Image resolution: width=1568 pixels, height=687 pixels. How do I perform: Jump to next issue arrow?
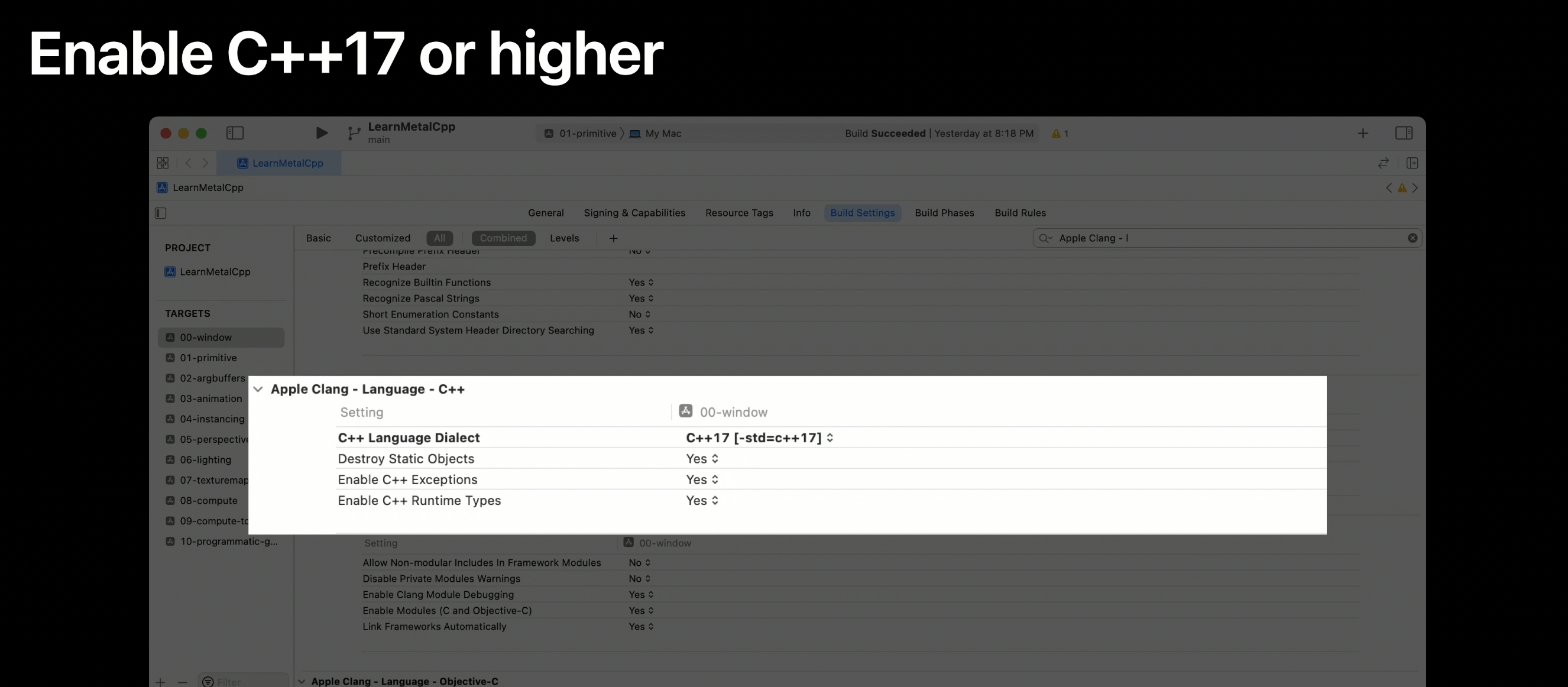(x=1415, y=188)
